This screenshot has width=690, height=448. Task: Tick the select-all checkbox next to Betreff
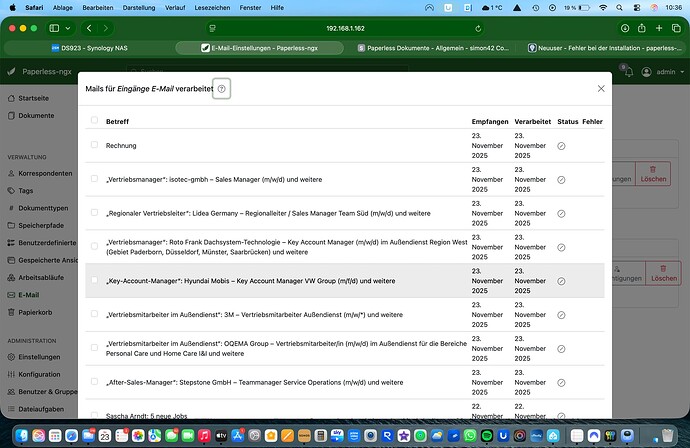pyautogui.click(x=94, y=120)
